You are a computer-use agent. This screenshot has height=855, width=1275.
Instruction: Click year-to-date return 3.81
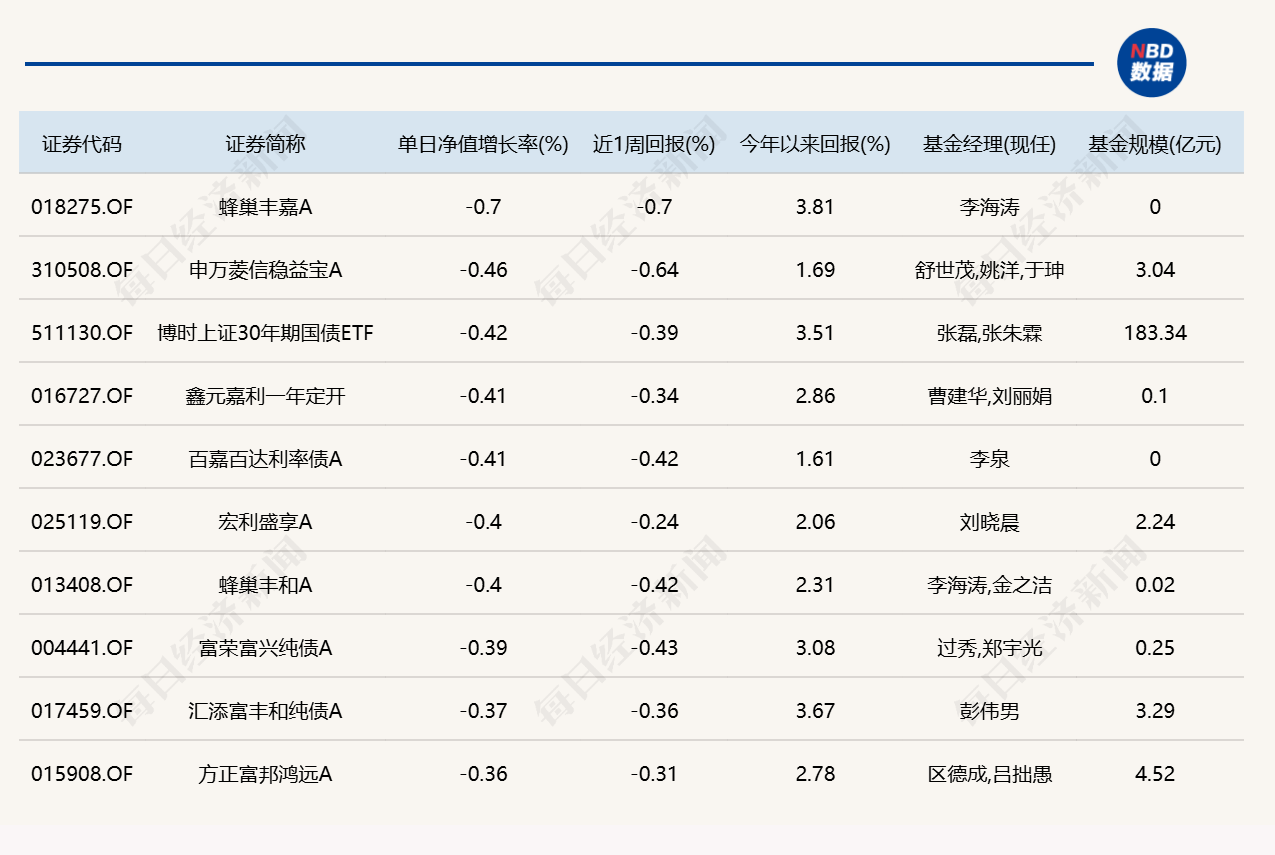[x=815, y=208]
